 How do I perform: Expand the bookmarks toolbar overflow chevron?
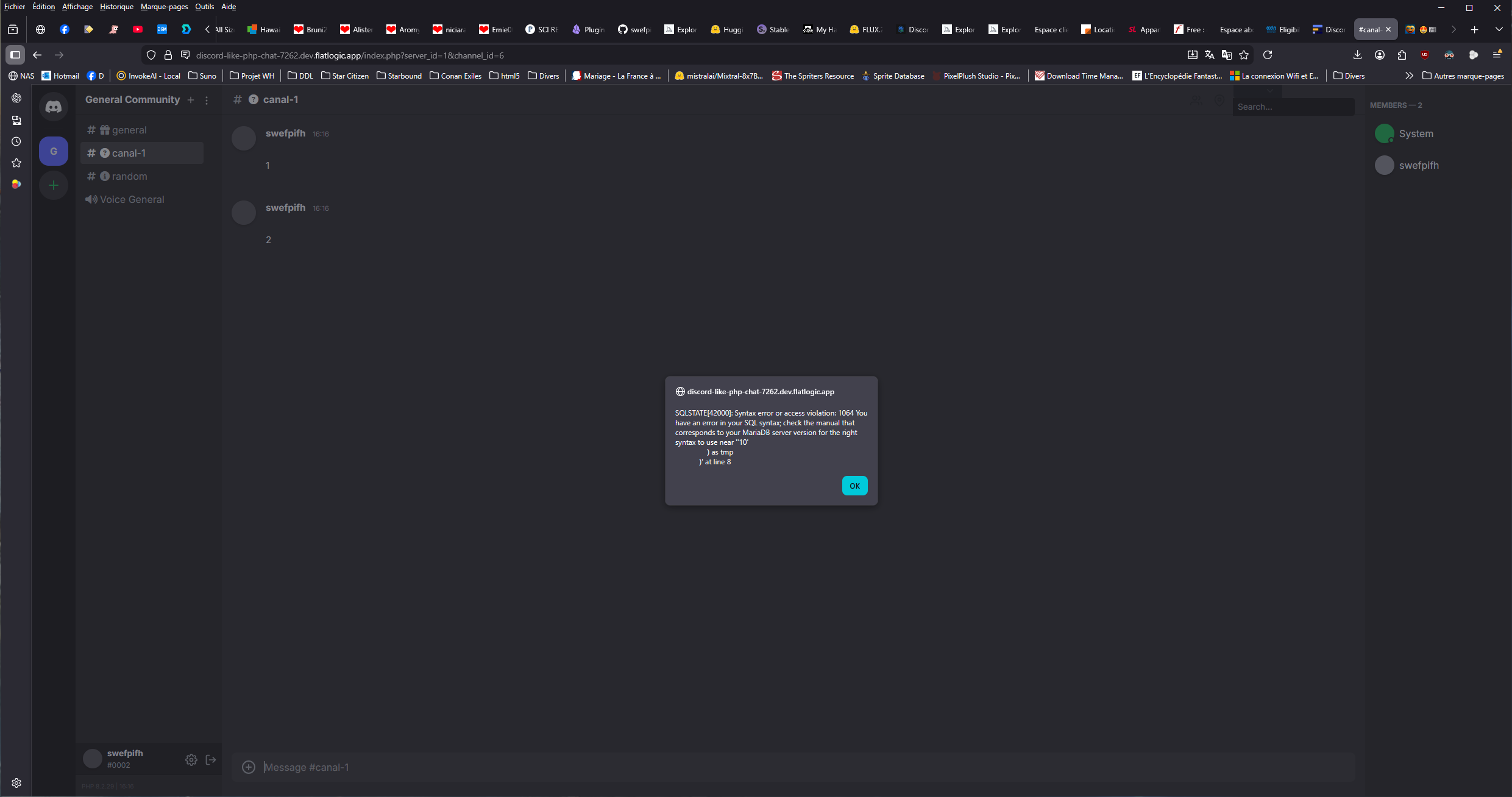pyautogui.click(x=1408, y=76)
